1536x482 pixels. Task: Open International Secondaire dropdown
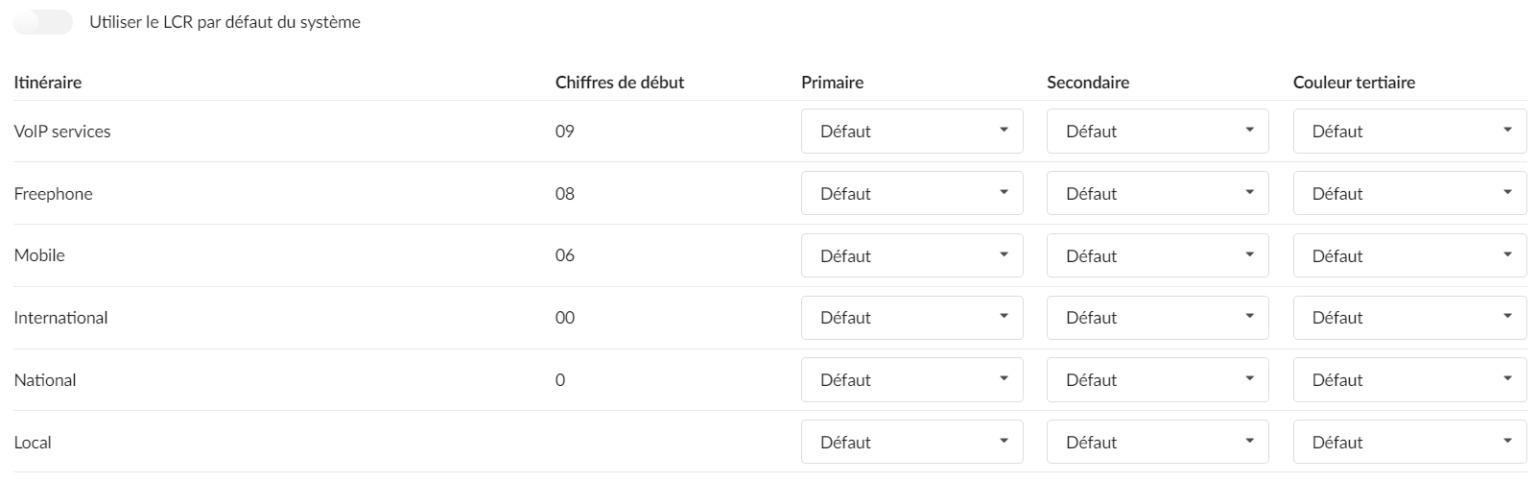1157,318
